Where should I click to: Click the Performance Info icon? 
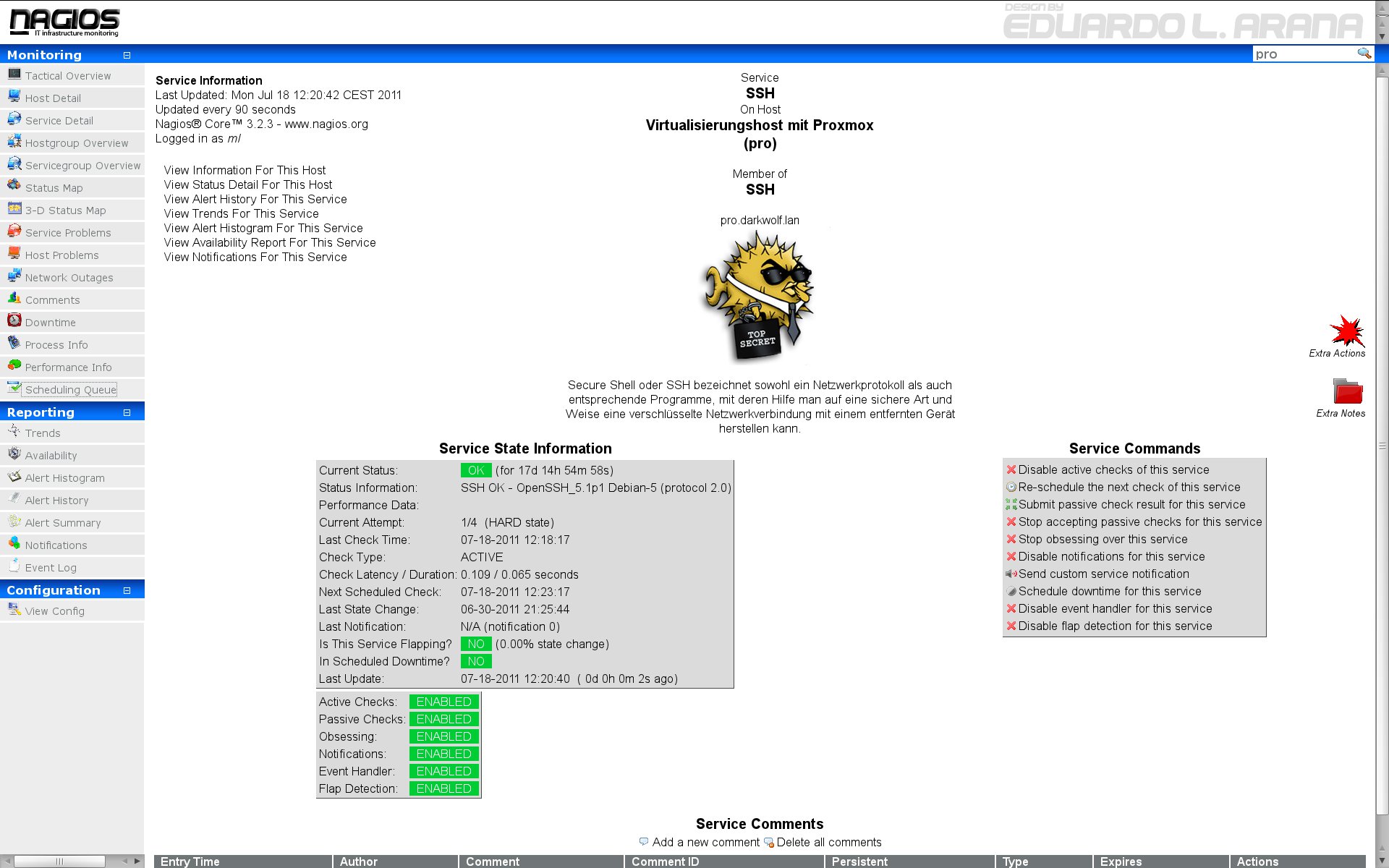[14, 365]
